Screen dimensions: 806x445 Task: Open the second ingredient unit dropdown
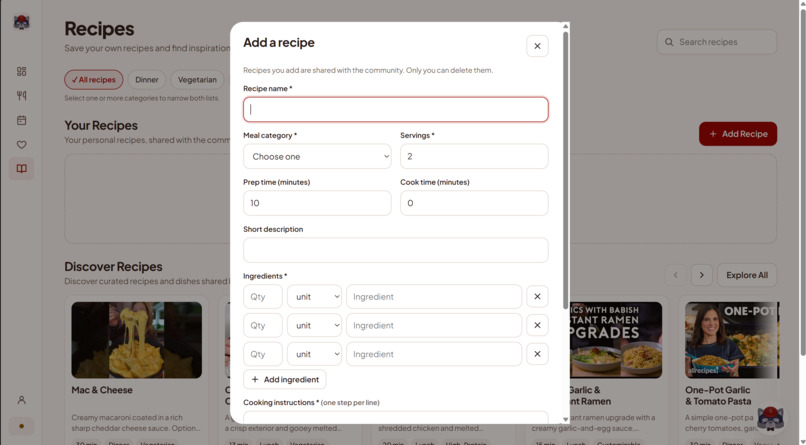[x=314, y=325]
